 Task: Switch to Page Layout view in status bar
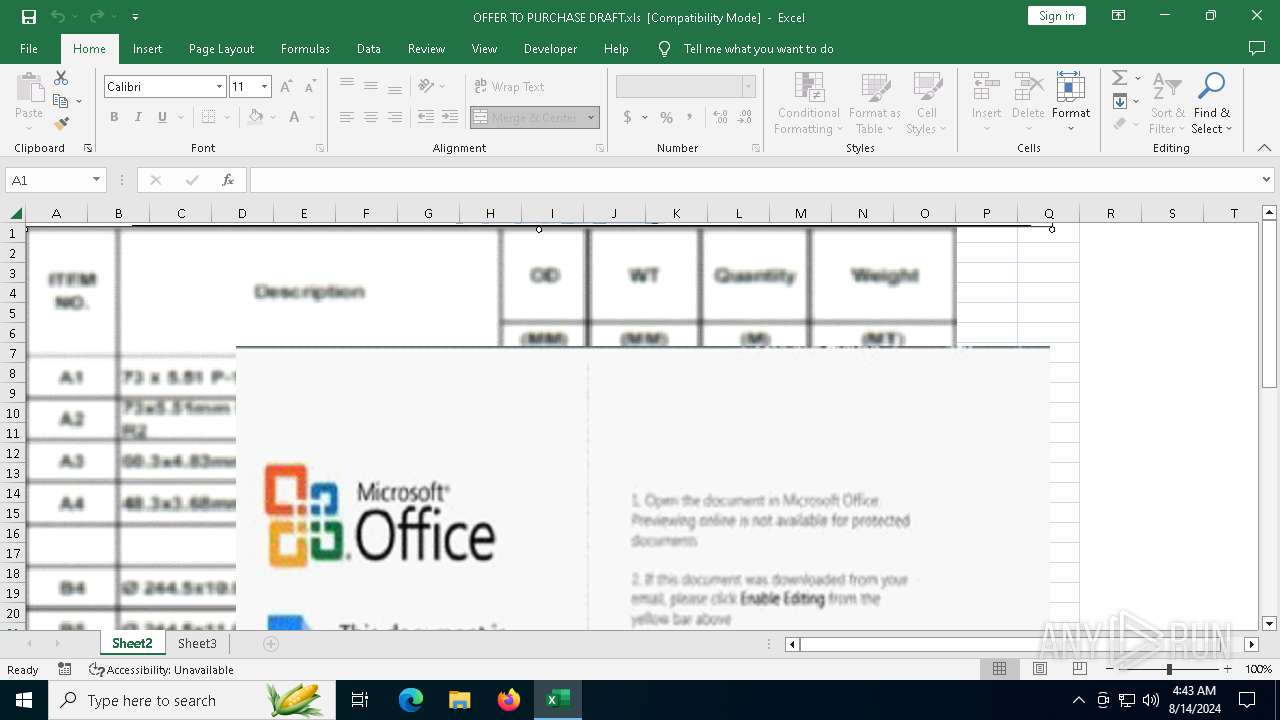click(x=1039, y=669)
